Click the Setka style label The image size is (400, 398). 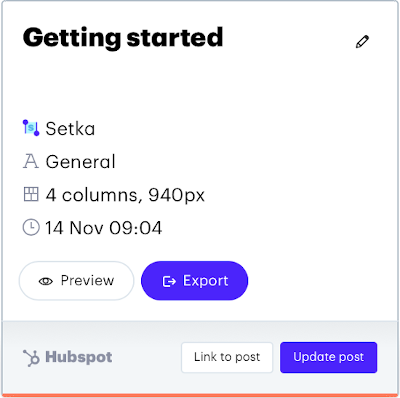tap(70, 129)
